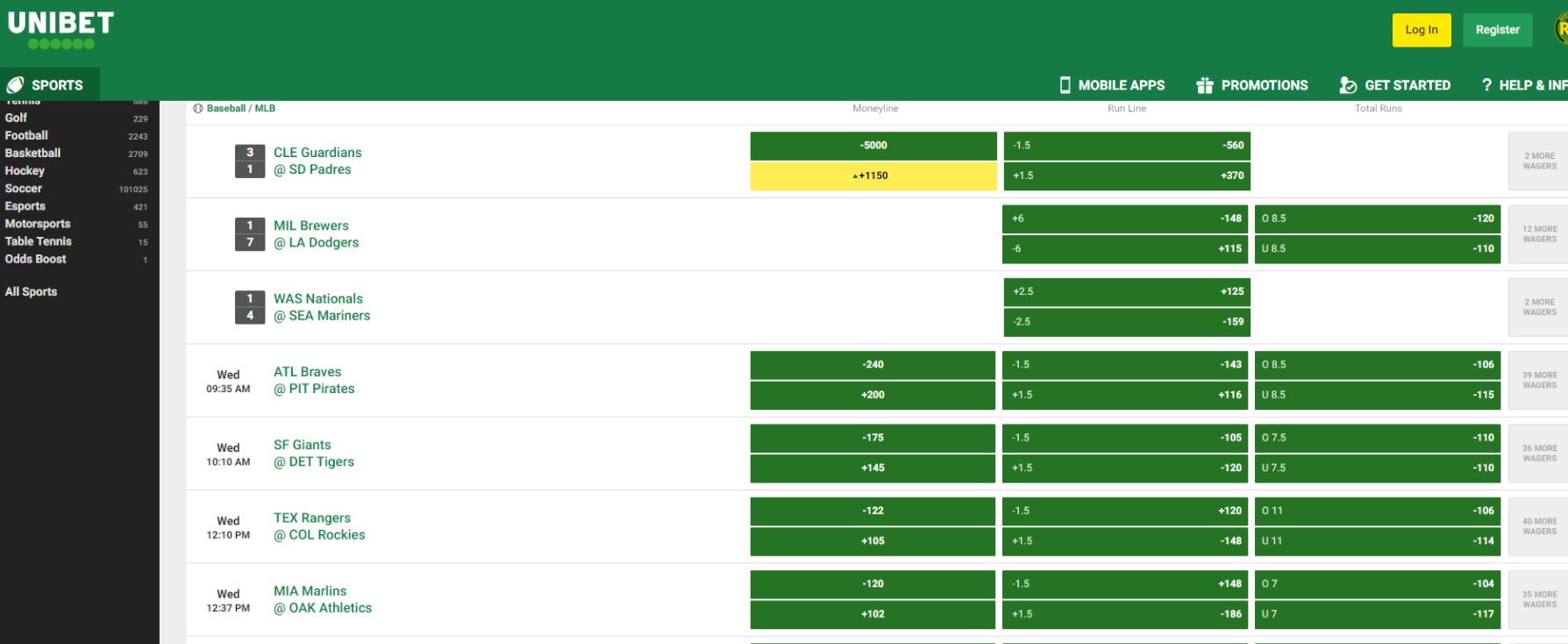The width and height of the screenshot is (1568, 644).
Task: Select Brewers-Dodgers over 8.5 at -120
Action: coord(1378,218)
